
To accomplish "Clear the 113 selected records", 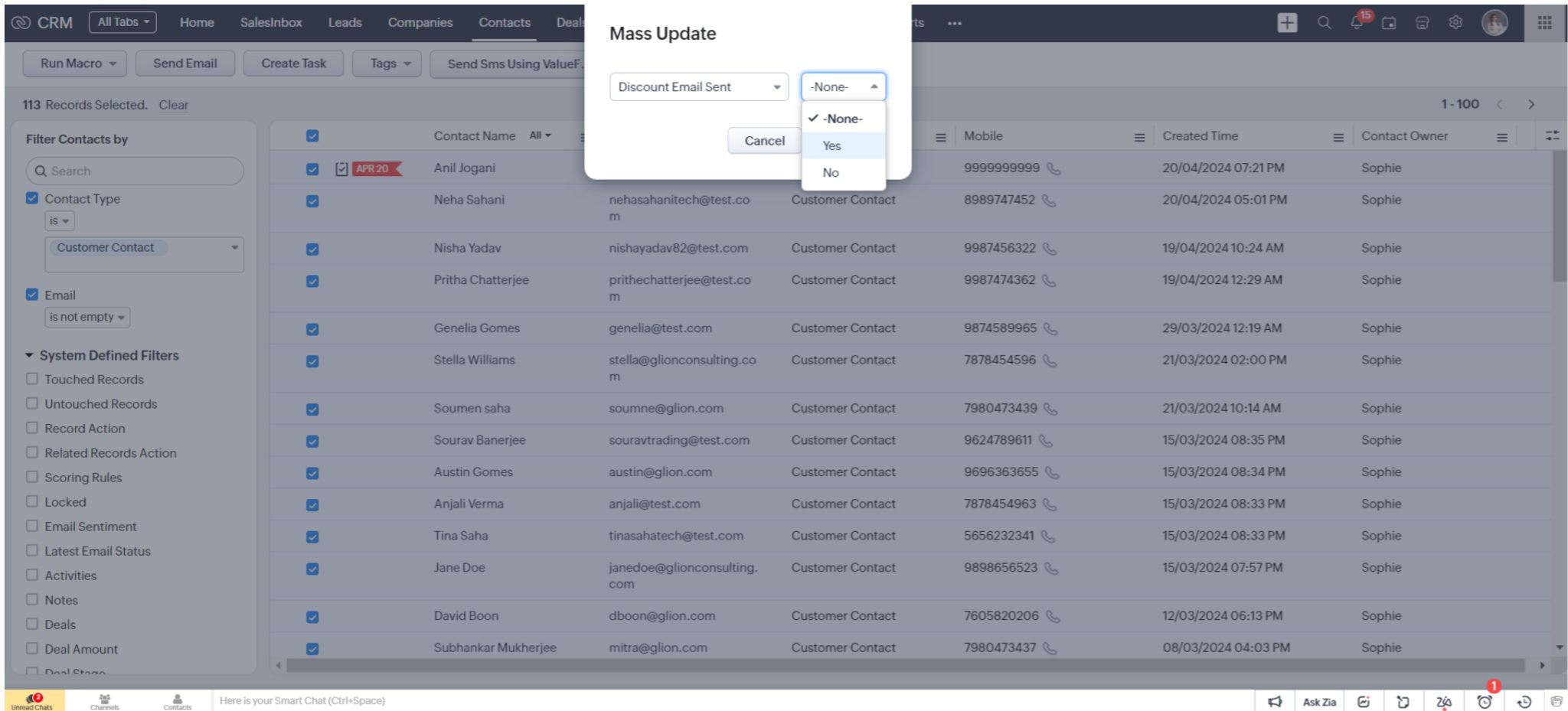I will click(173, 105).
